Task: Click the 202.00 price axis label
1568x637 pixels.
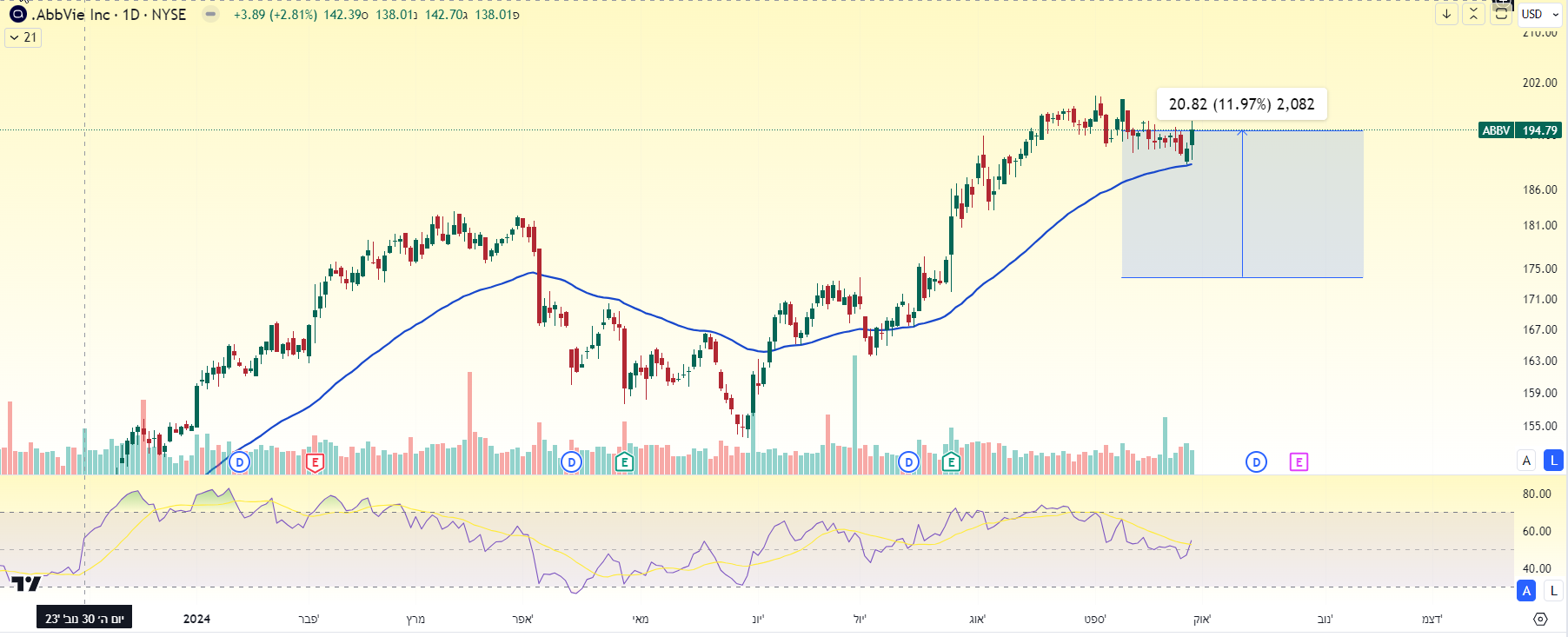Action: pos(1540,83)
